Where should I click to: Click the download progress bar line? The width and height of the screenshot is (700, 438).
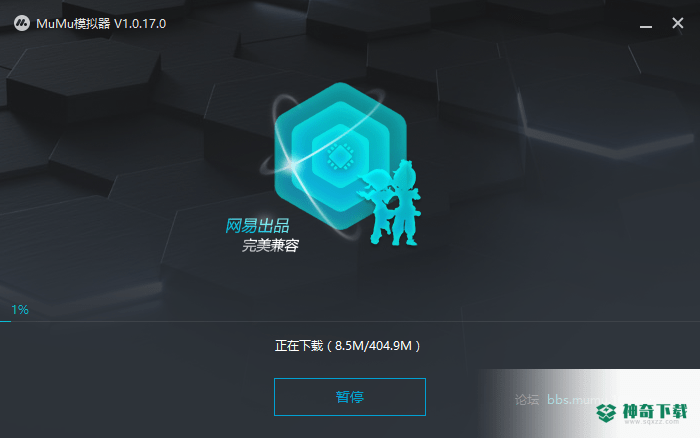click(x=350, y=321)
